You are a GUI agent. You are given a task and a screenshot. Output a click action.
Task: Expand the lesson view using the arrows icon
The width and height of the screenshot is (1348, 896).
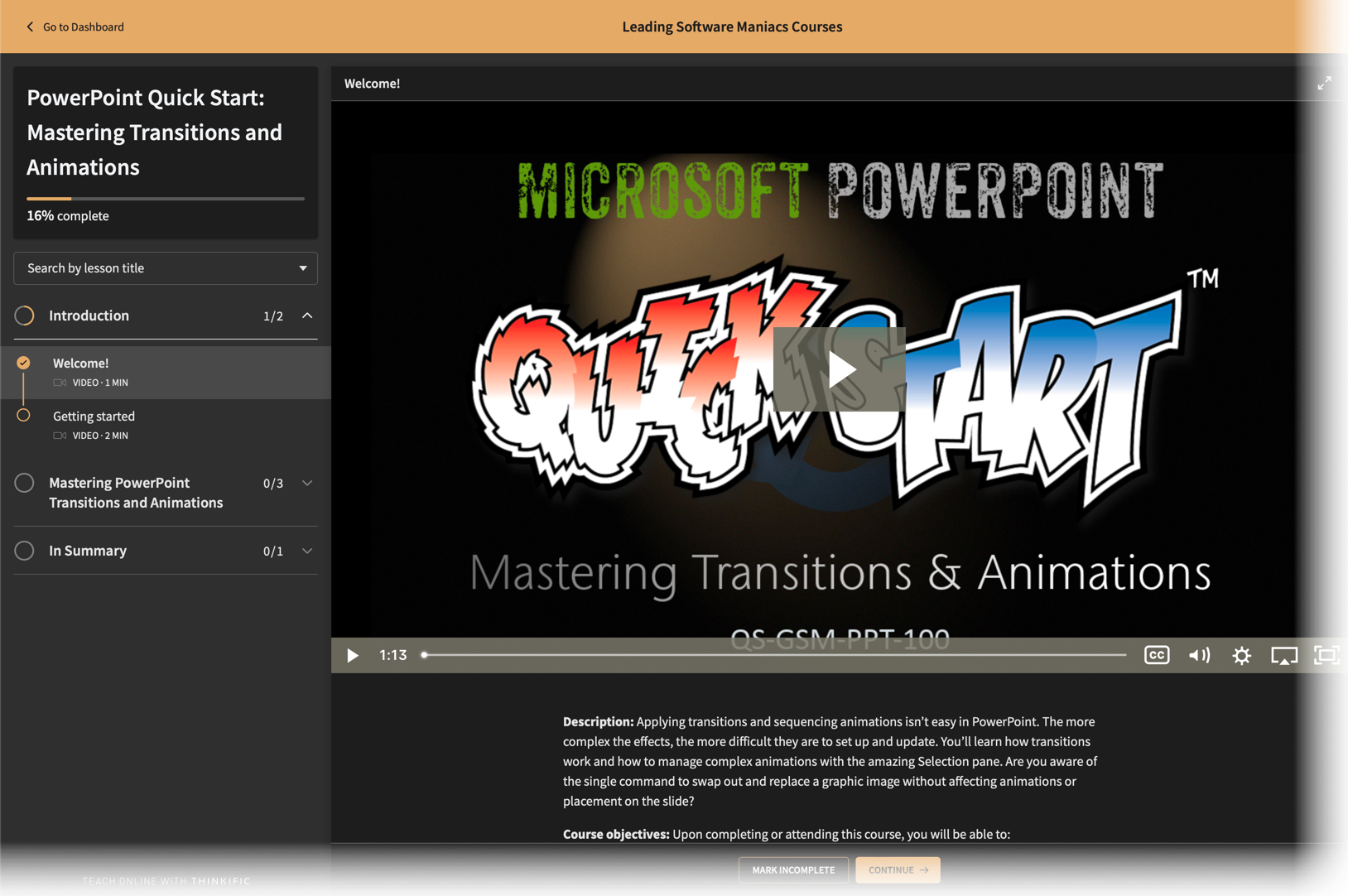pyautogui.click(x=1324, y=83)
